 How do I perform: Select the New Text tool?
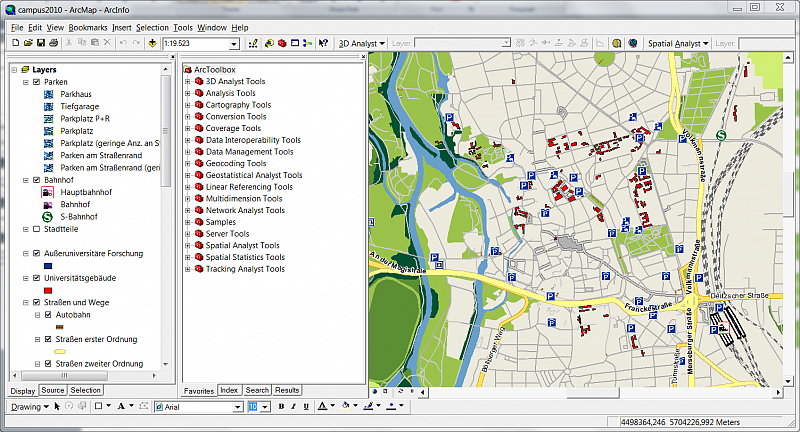(121, 406)
